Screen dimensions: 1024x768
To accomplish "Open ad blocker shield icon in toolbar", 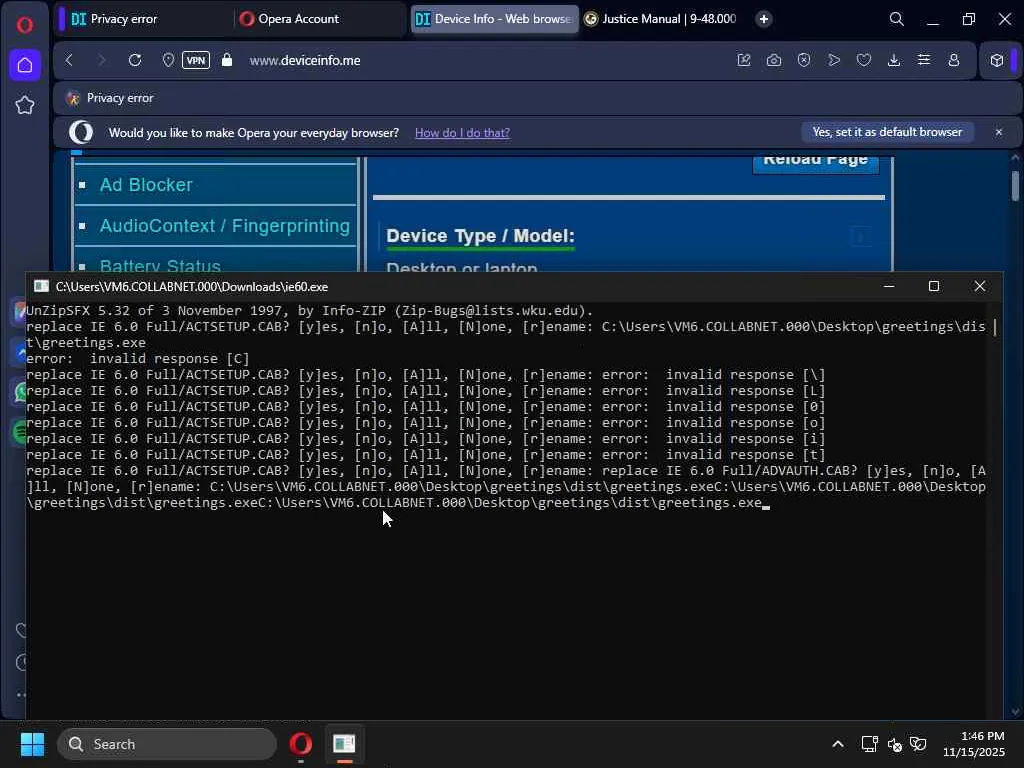I will click(804, 60).
